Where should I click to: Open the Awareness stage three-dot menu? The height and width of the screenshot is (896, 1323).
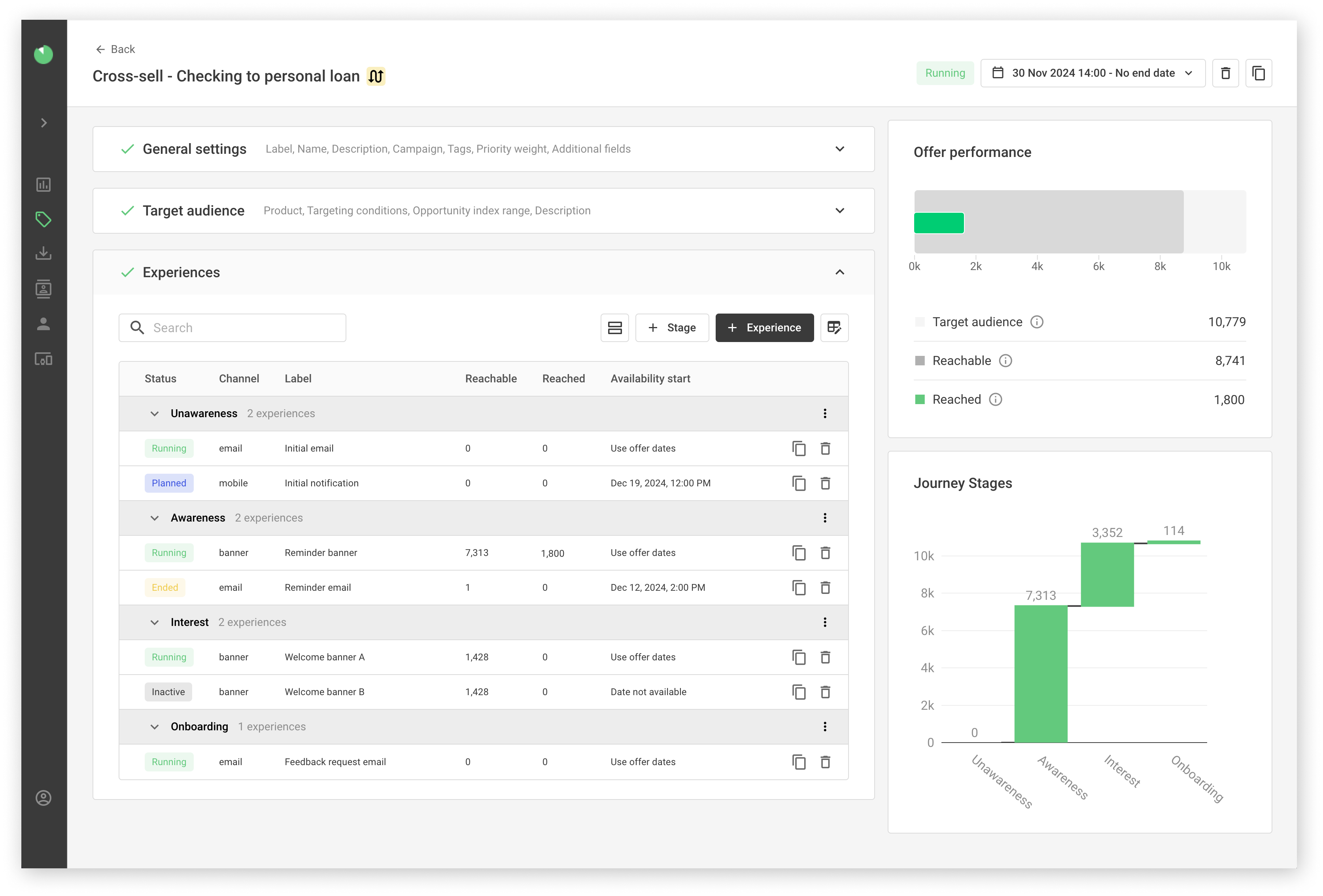point(824,518)
